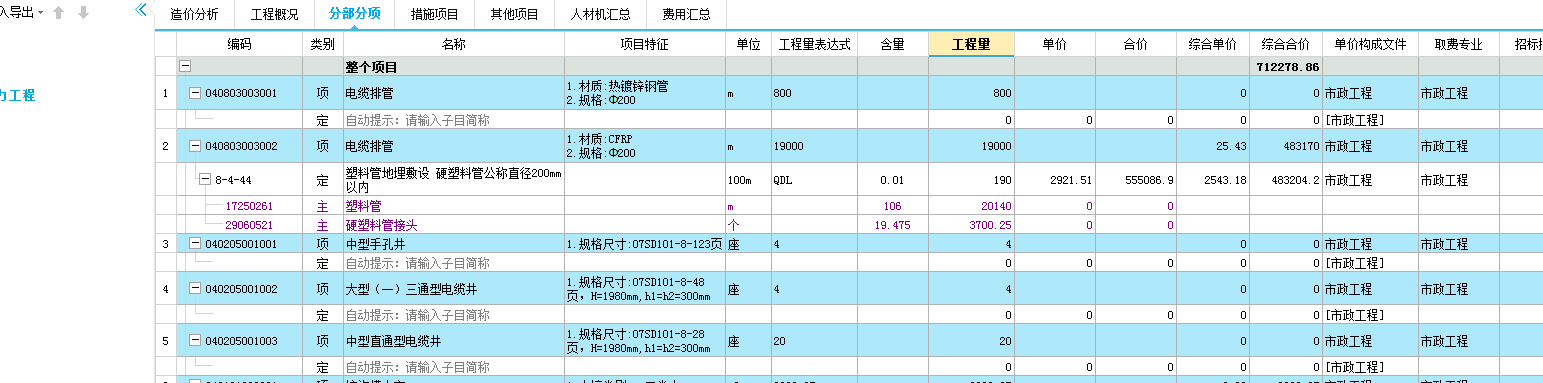Viewport: 1543px width, 383px height.
Task: Go to the 费用汇总 tab
Action: 686,15
